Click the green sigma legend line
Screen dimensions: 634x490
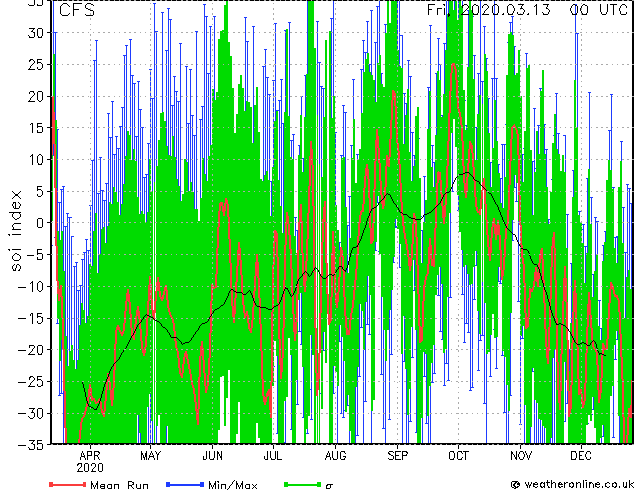(302, 484)
